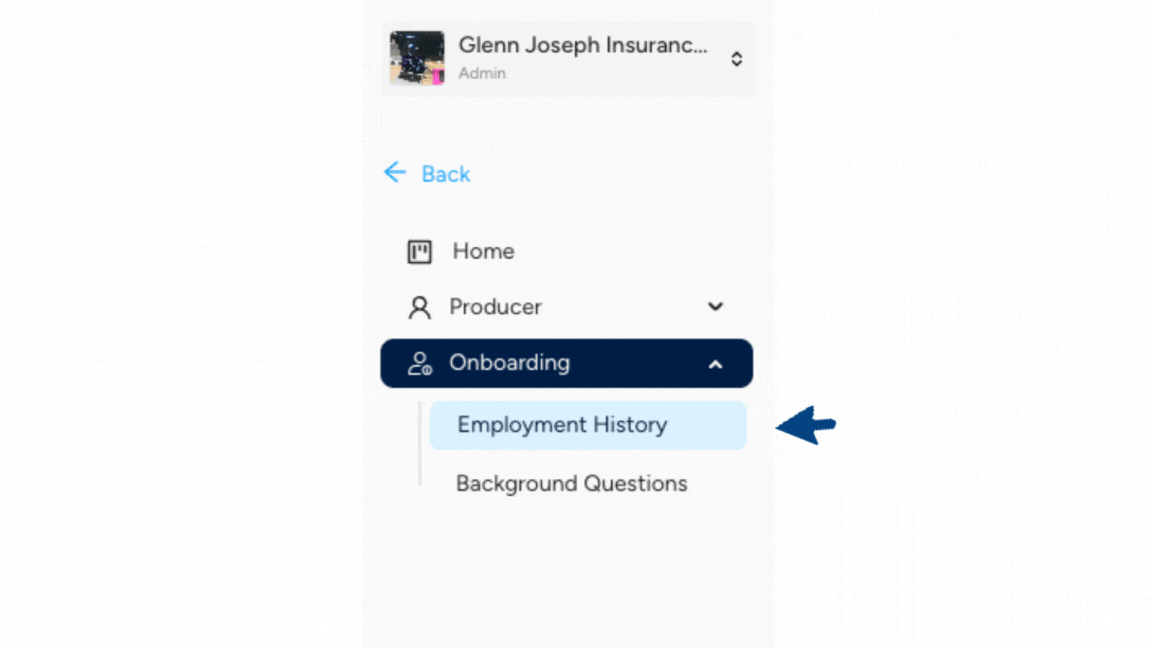
Task: Click the Home icon in the sidebar
Action: (420, 251)
